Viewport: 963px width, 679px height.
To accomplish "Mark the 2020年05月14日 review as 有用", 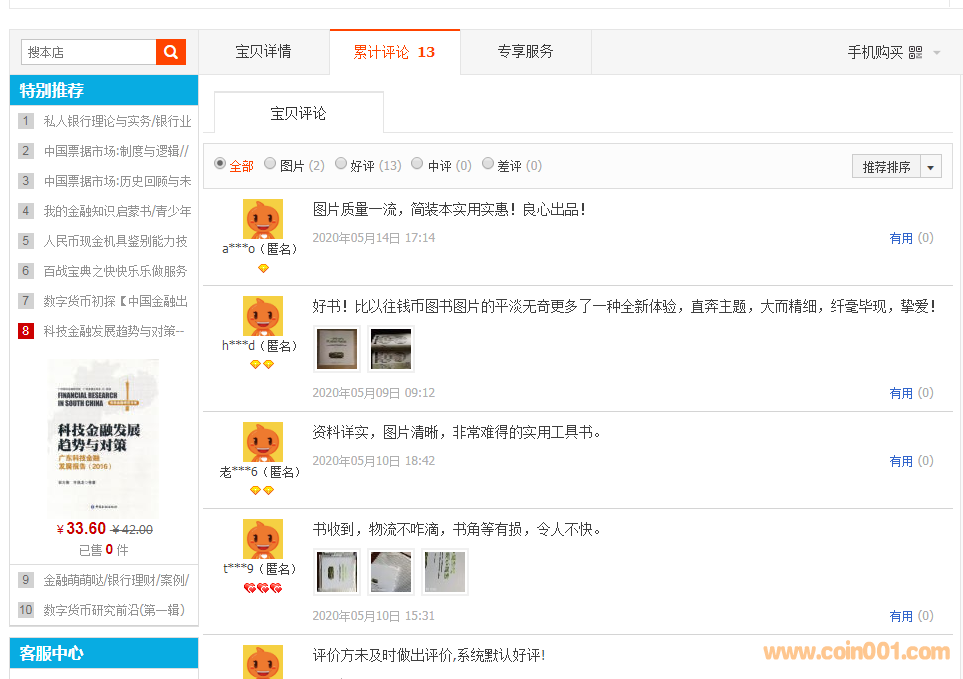I will pyautogui.click(x=901, y=238).
